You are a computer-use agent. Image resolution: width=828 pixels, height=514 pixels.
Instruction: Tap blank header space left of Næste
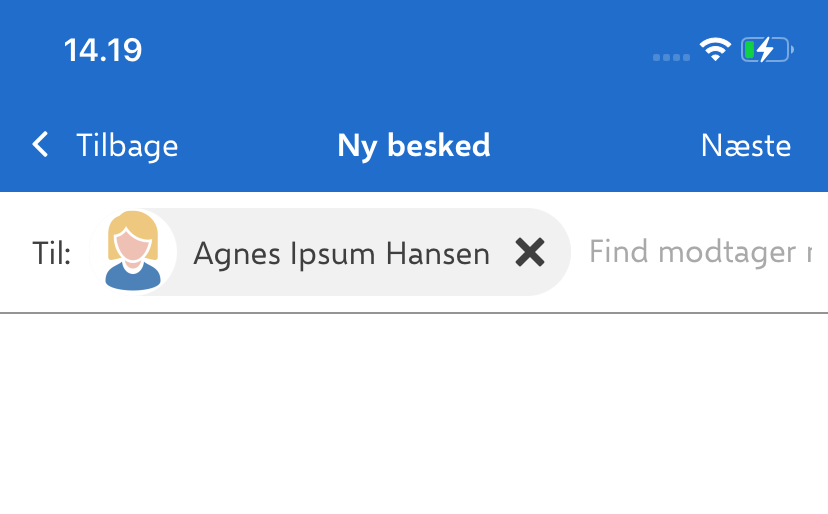point(600,146)
